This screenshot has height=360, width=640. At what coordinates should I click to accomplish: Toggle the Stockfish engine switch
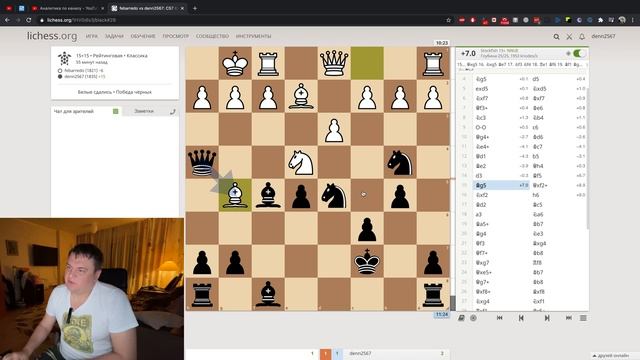[x=579, y=53]
